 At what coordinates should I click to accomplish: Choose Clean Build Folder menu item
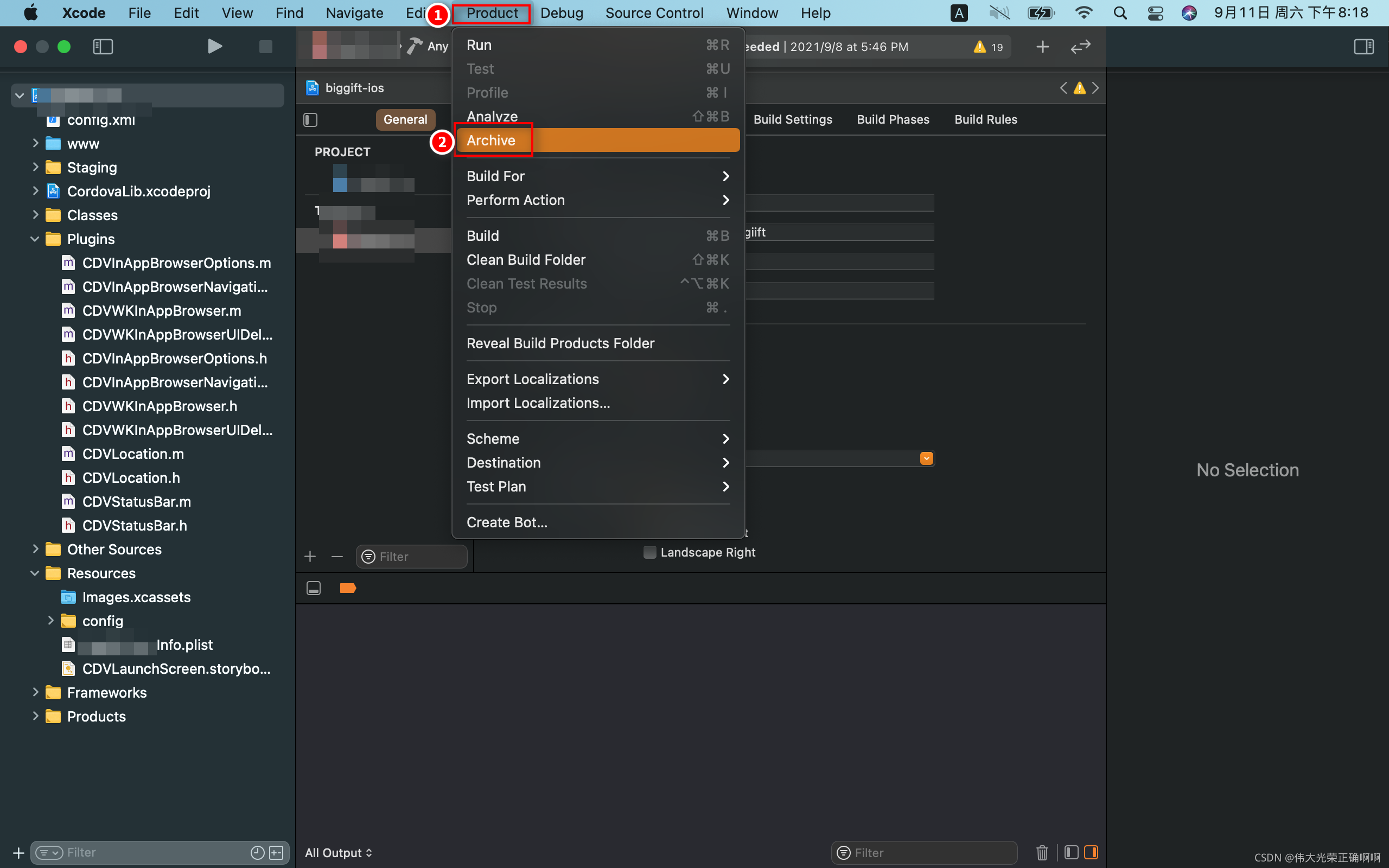tap(526, 259)
